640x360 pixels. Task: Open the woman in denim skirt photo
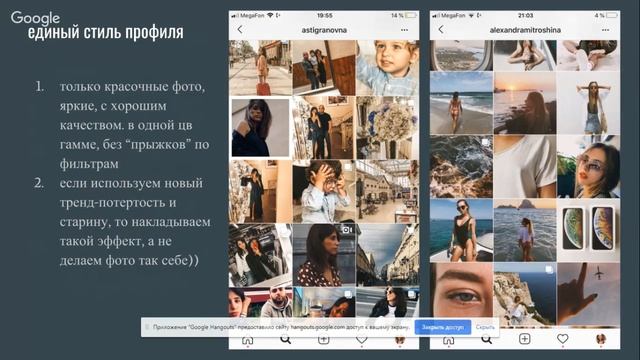(x=589, y=103)
